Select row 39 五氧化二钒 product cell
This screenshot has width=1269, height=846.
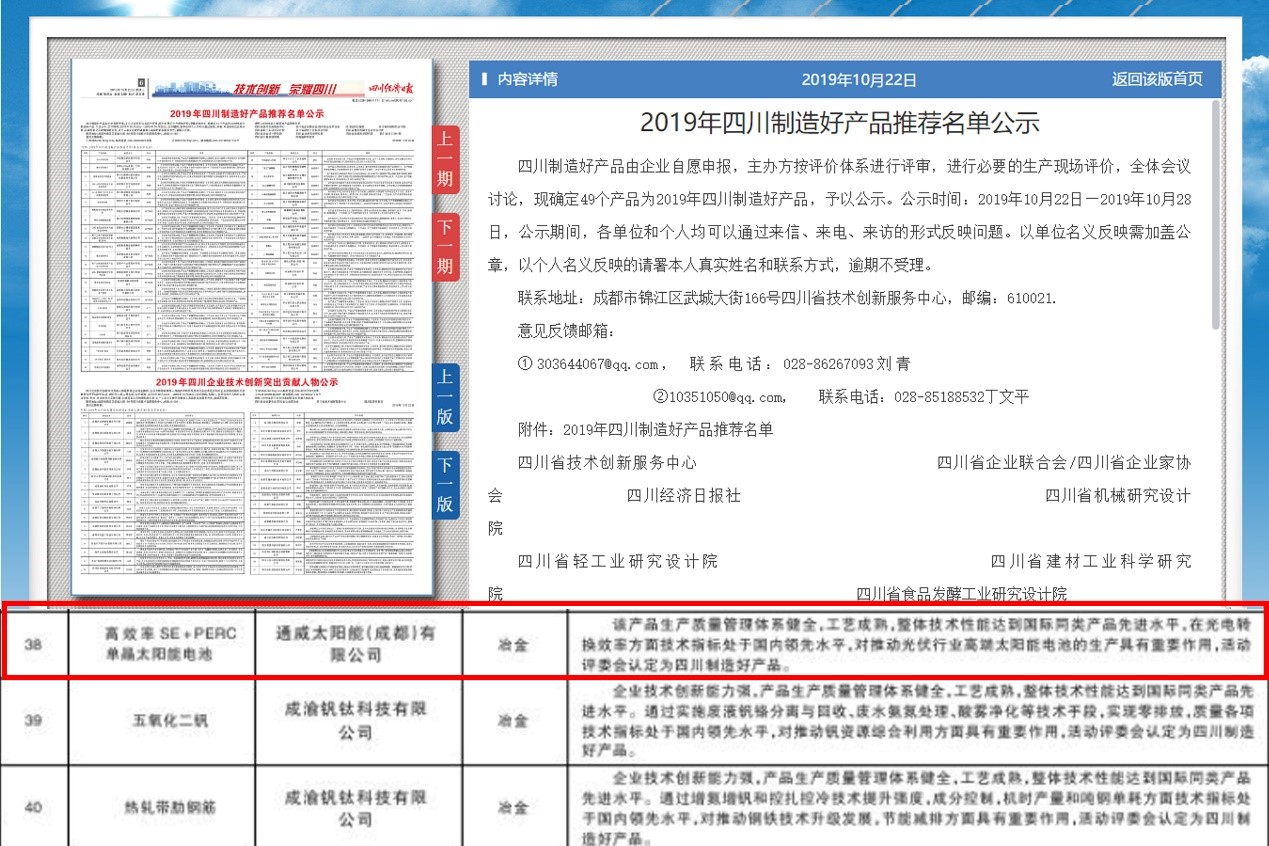160,720
